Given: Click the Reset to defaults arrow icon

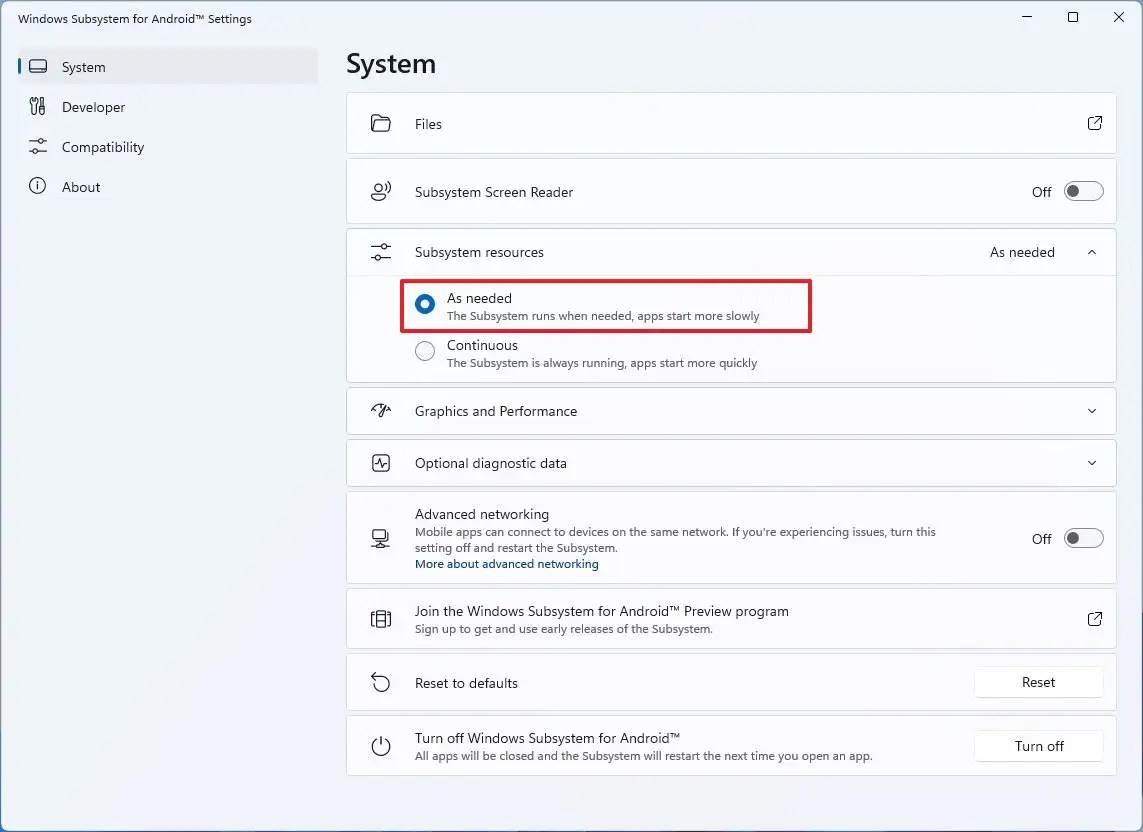Looking at the screenshot, I should (381, 683).
